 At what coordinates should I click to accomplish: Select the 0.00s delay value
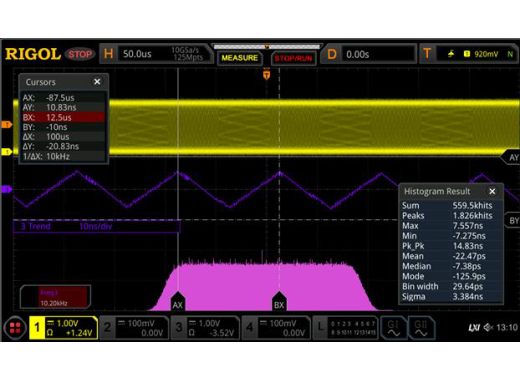tap(357, 54)
